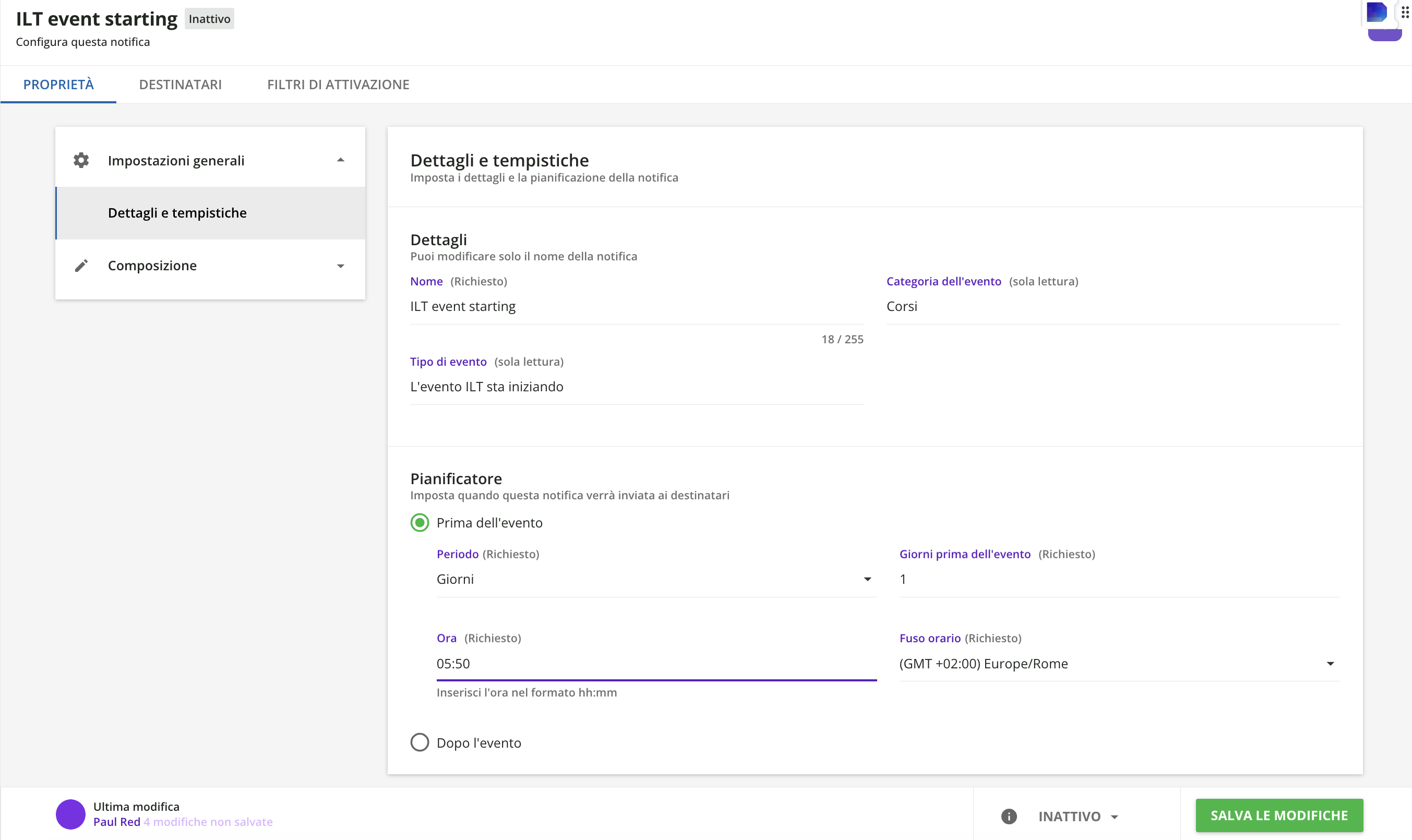1412x840 pixels.
Task: Select the Prima dell'evento radio button
Action: pos(420,522)
